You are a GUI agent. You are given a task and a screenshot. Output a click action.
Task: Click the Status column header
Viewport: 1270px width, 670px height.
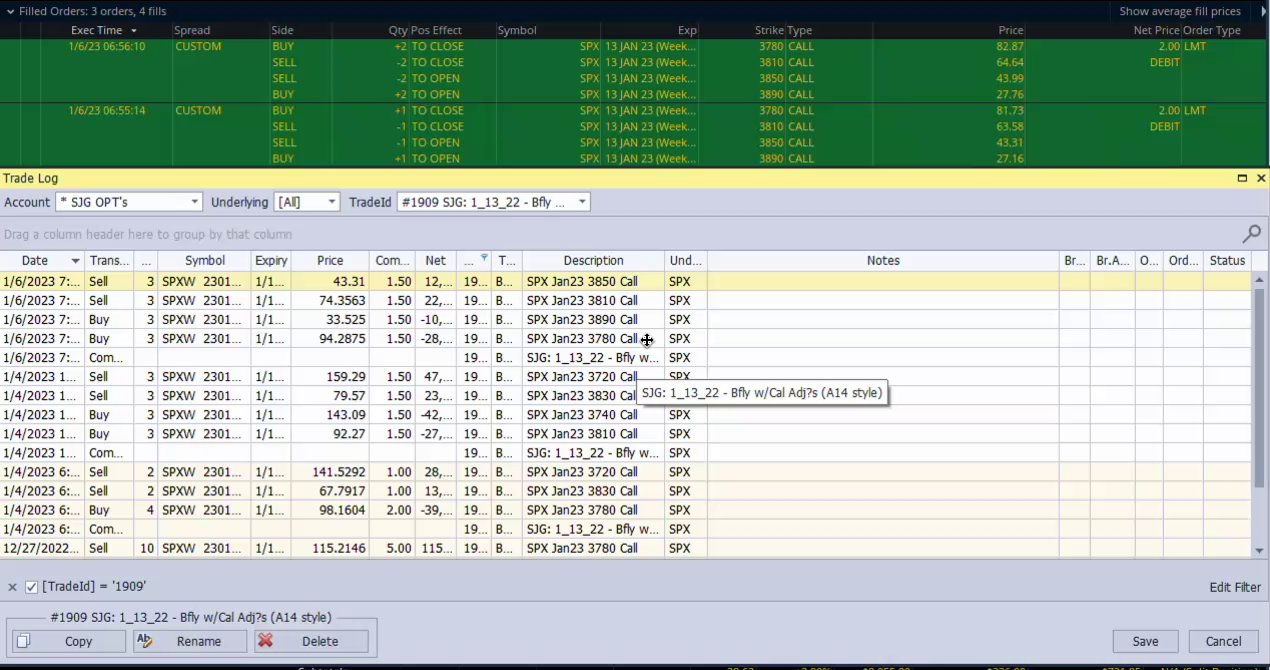1227,260
